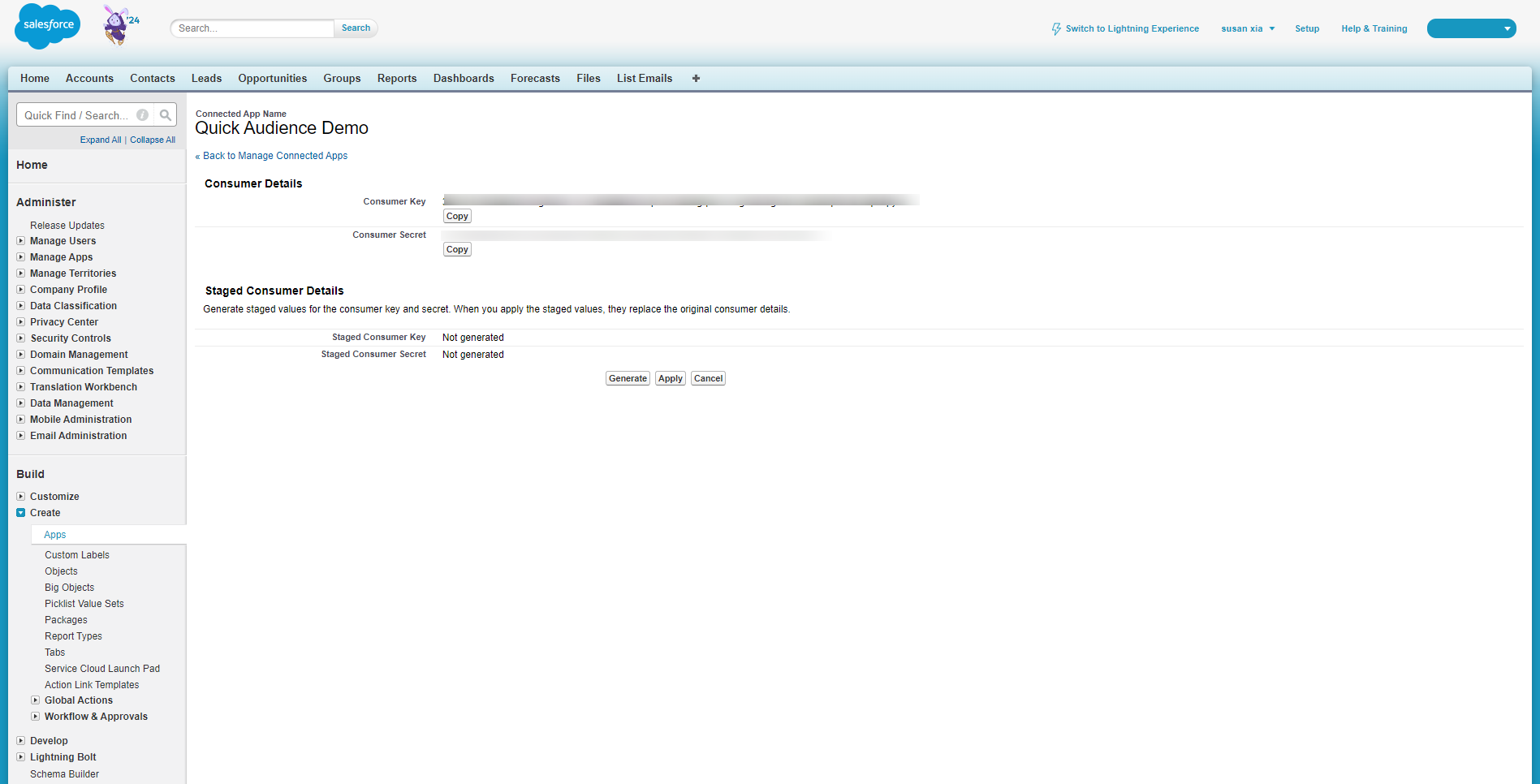Expand the Workflow & Approvals node
Screen dimensions: 1540x784
(x=36, y=717)
